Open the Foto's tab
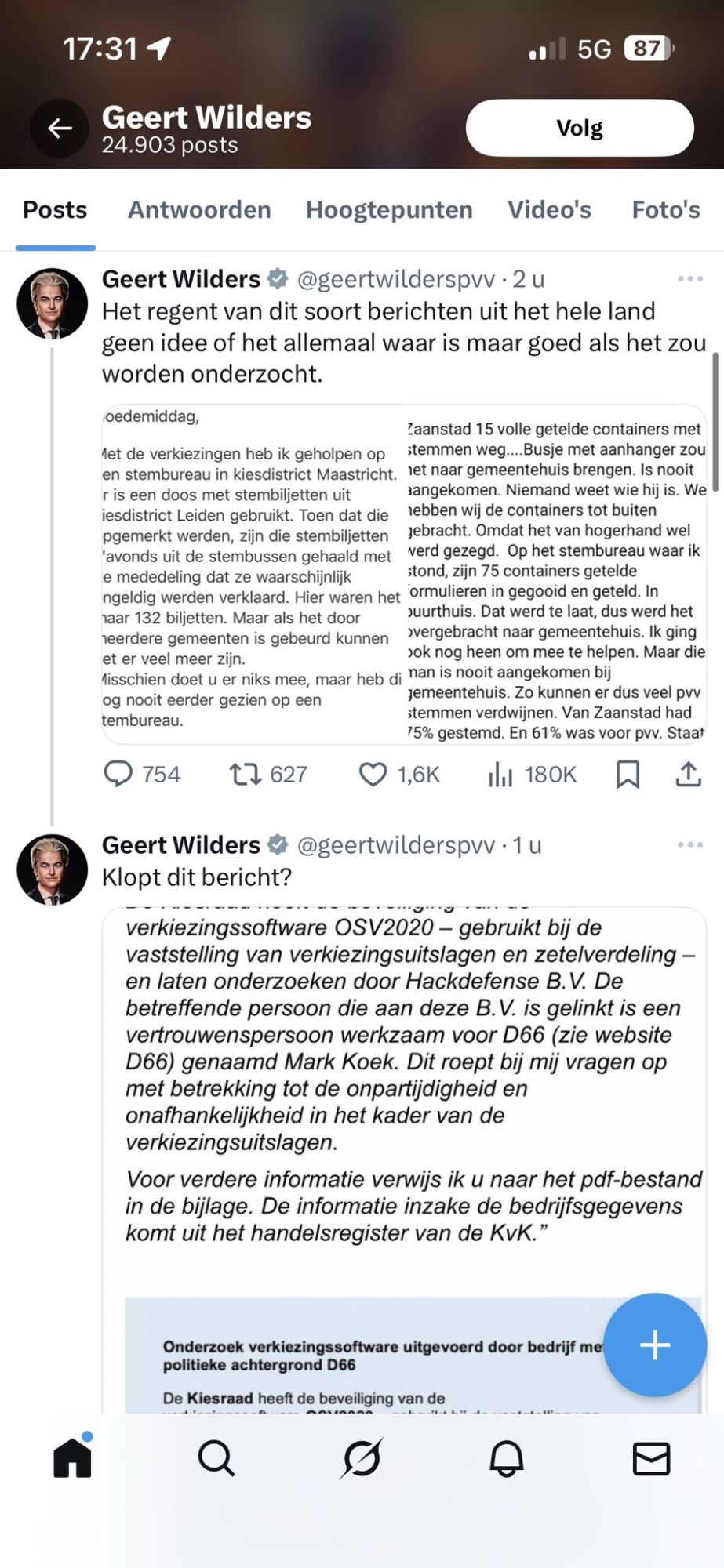The height and width of the screenshot is (1568, 724). pos(666,210)
